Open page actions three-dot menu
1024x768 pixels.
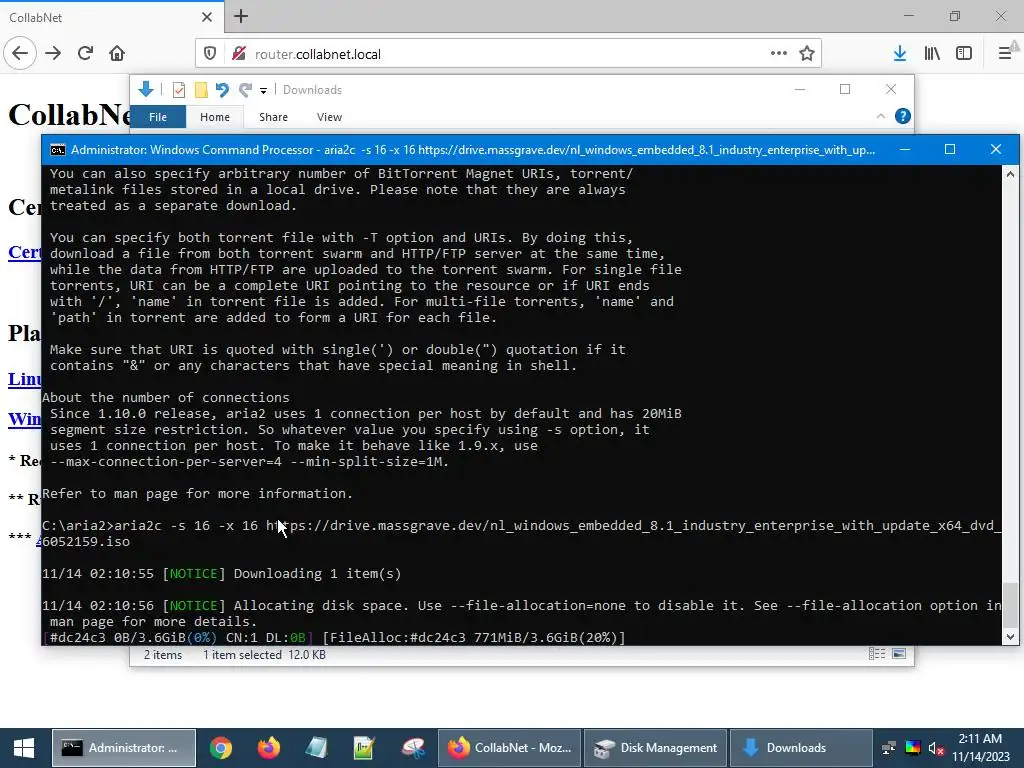[778, 53]
